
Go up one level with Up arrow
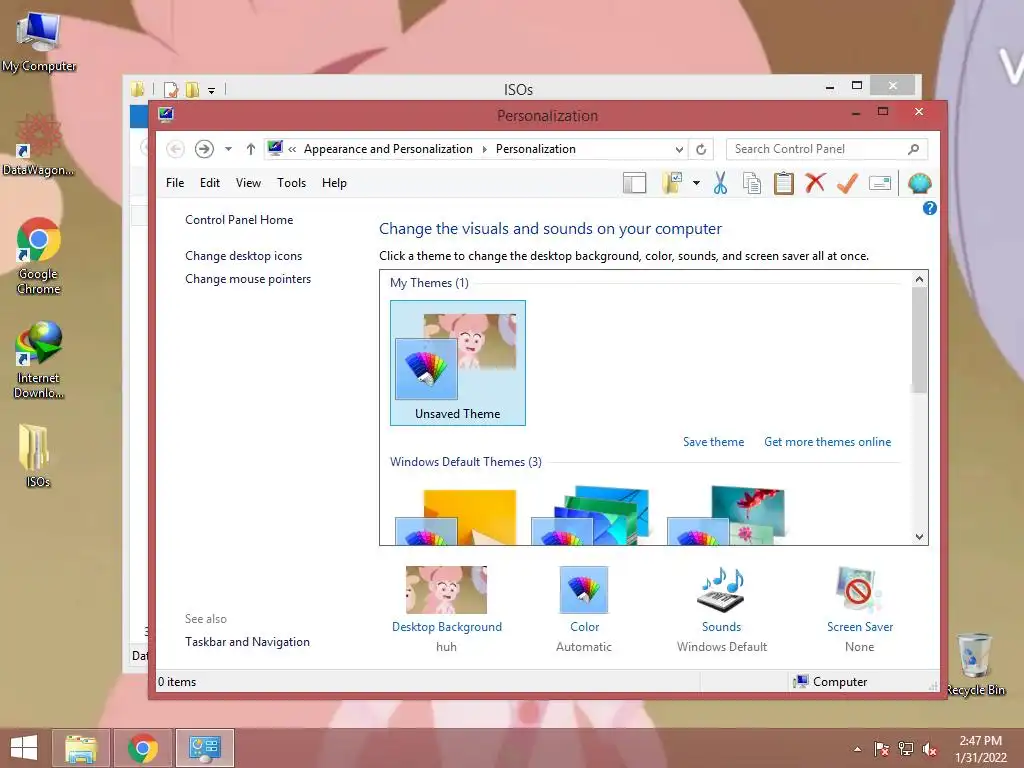click(x=251, y=149)
